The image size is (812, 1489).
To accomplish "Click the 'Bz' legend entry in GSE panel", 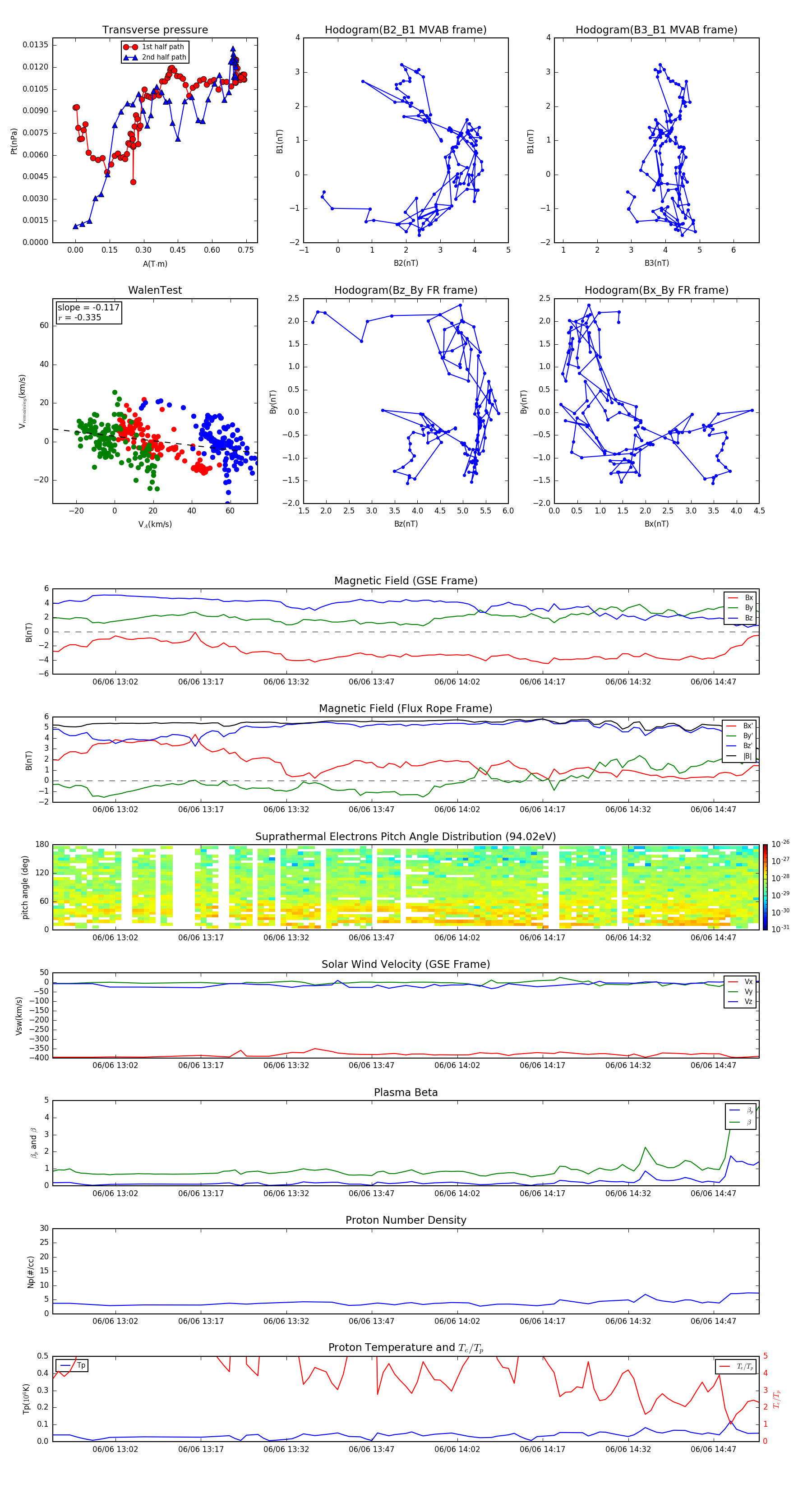I will pyautogui.click(x=740, y=618).
